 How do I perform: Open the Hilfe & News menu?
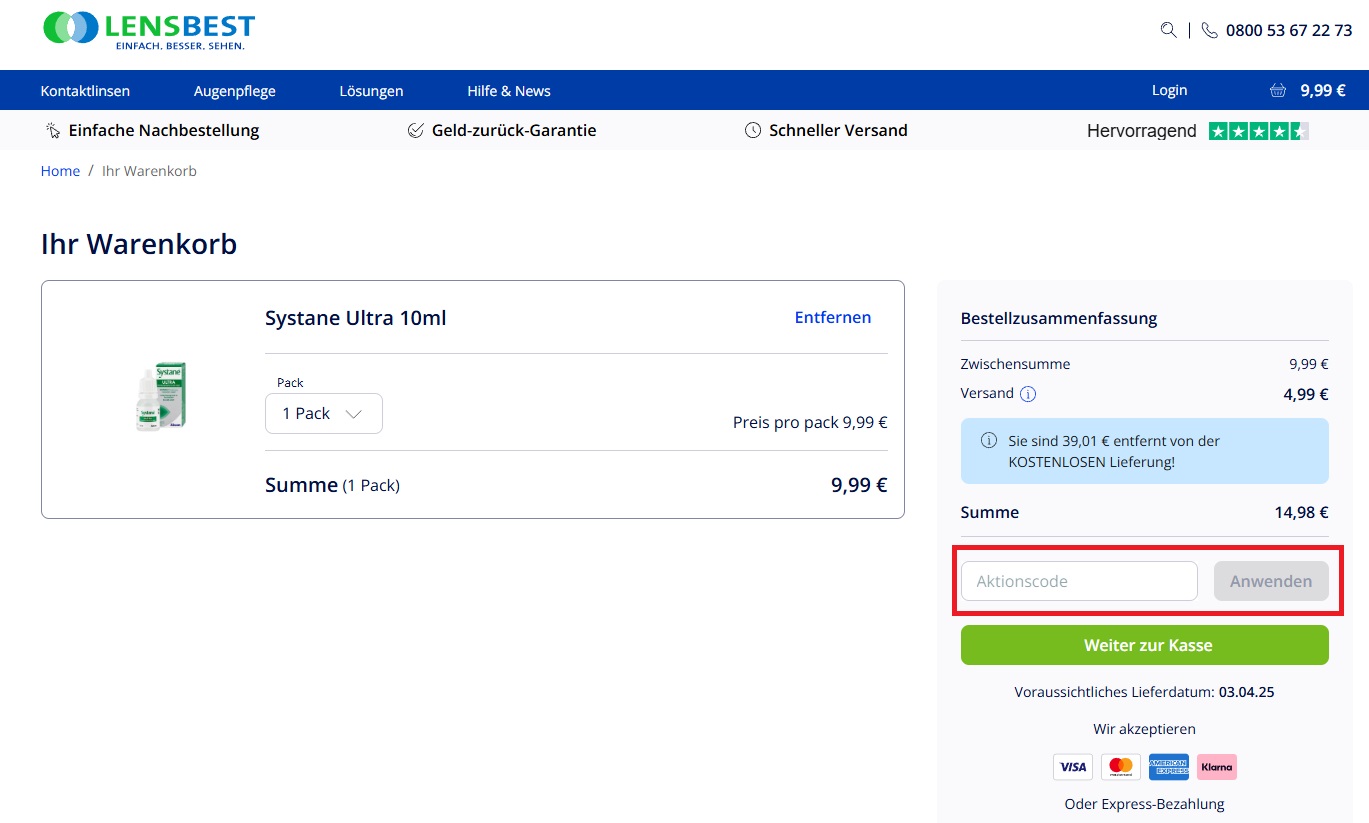point(509,91)
